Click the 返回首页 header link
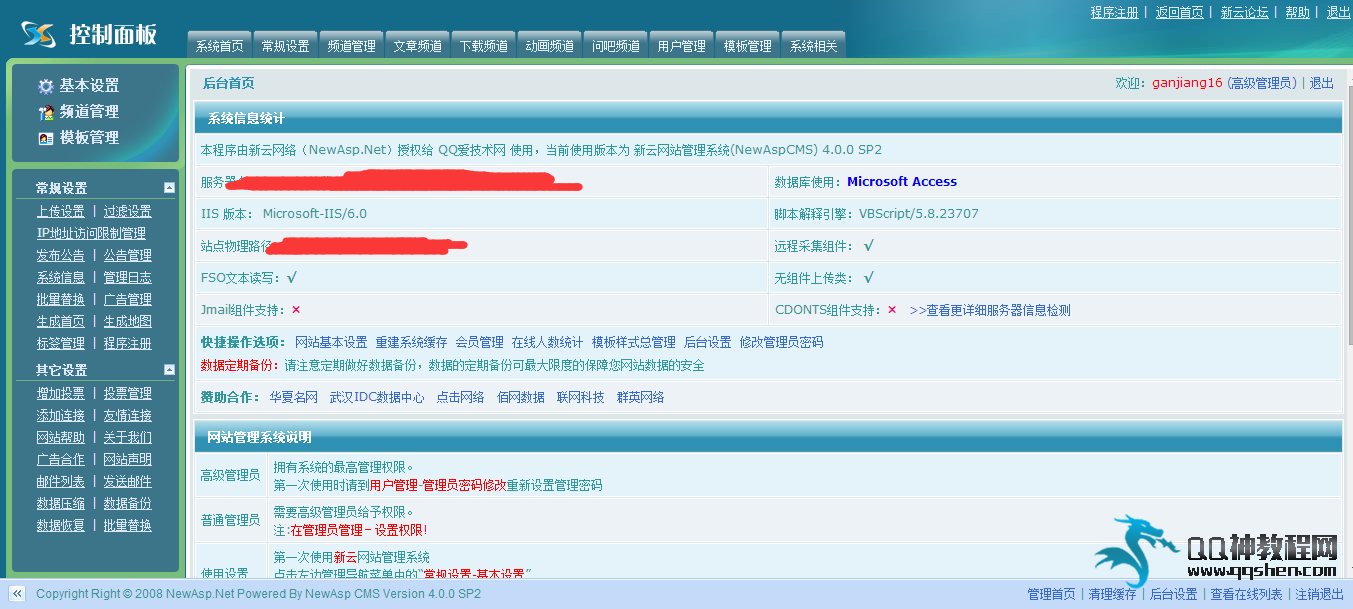 [1180, 12]
